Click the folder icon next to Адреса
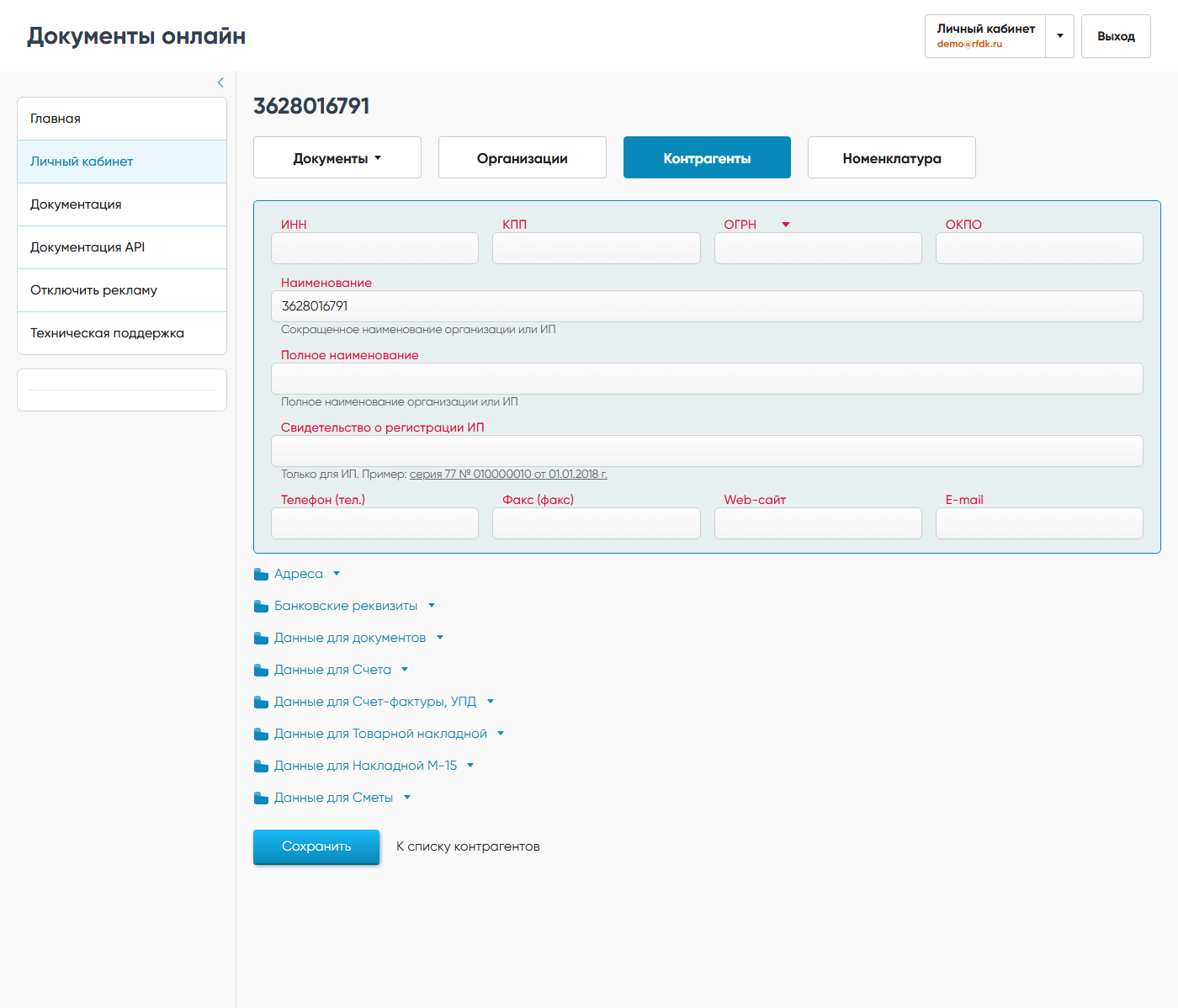 coord(261,575)
